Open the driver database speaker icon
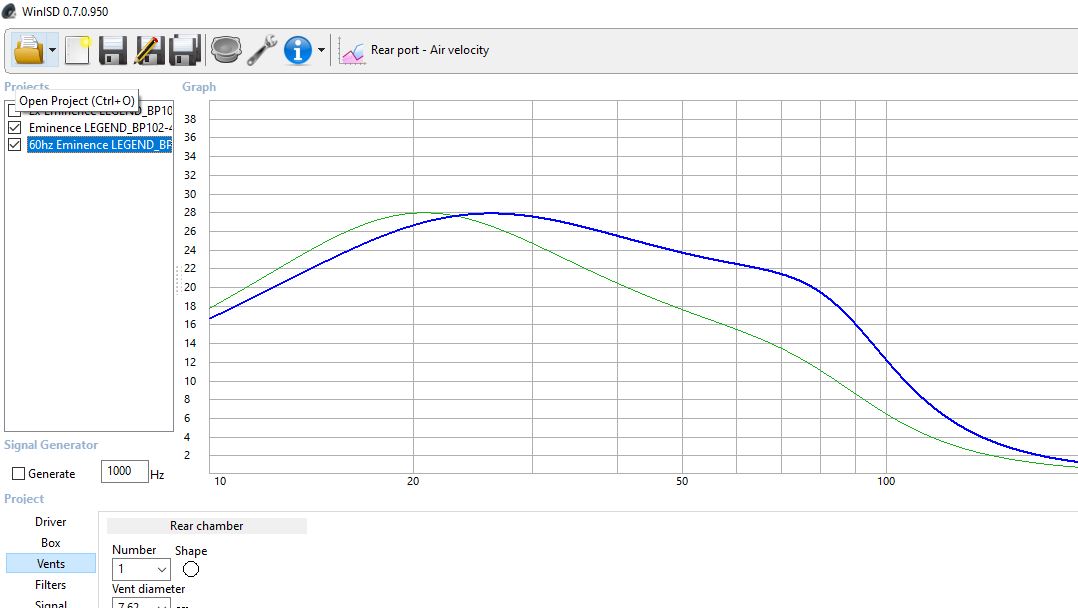Screen dimensions: 1078x608 coord(226,50)
